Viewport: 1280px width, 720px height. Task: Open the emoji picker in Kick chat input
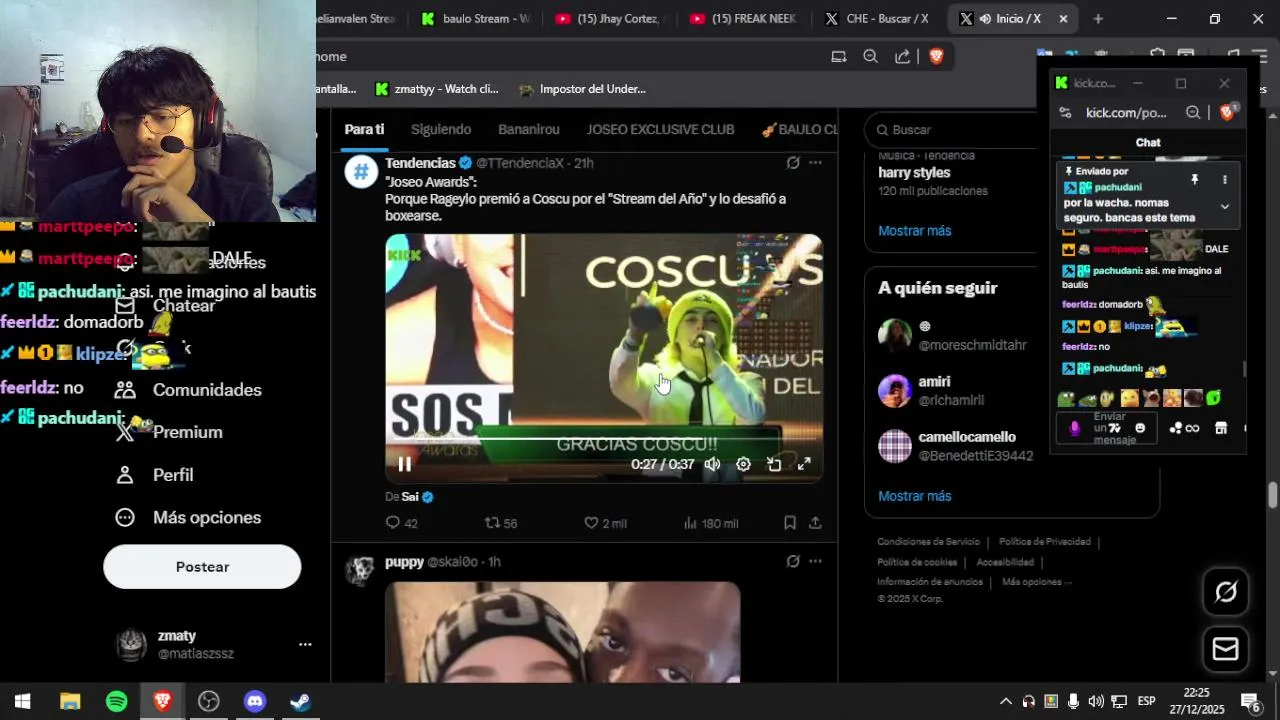(x=1140, y=428)
